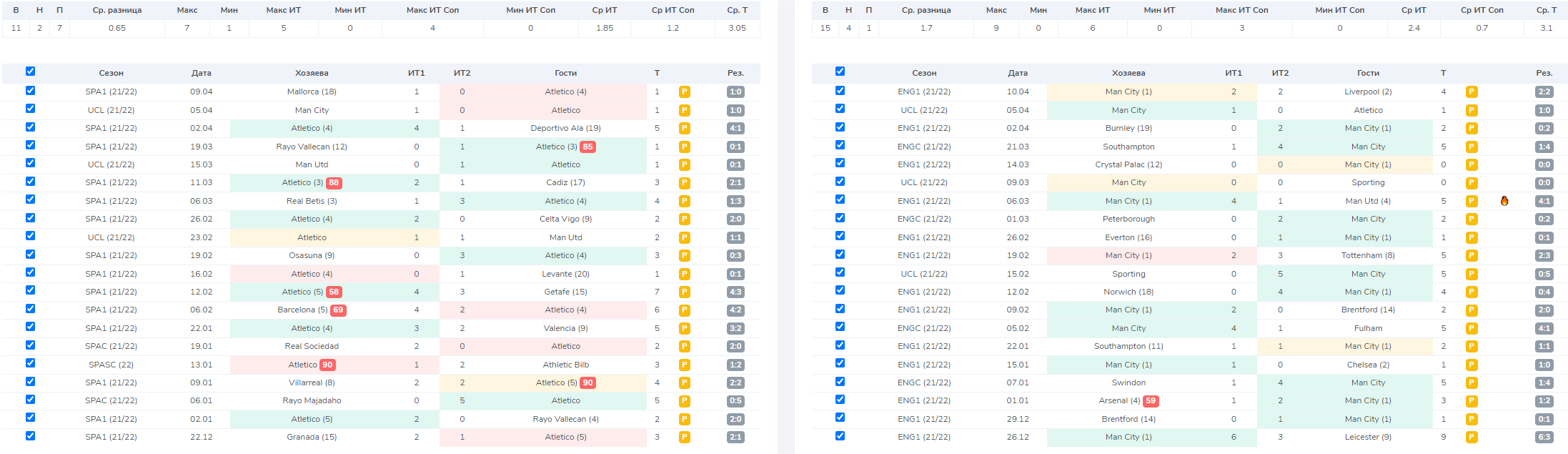Click the red 59 badge next to Arsenal (4)
This screenshot has width=1568, height=454.
(x=1151, y=400)
